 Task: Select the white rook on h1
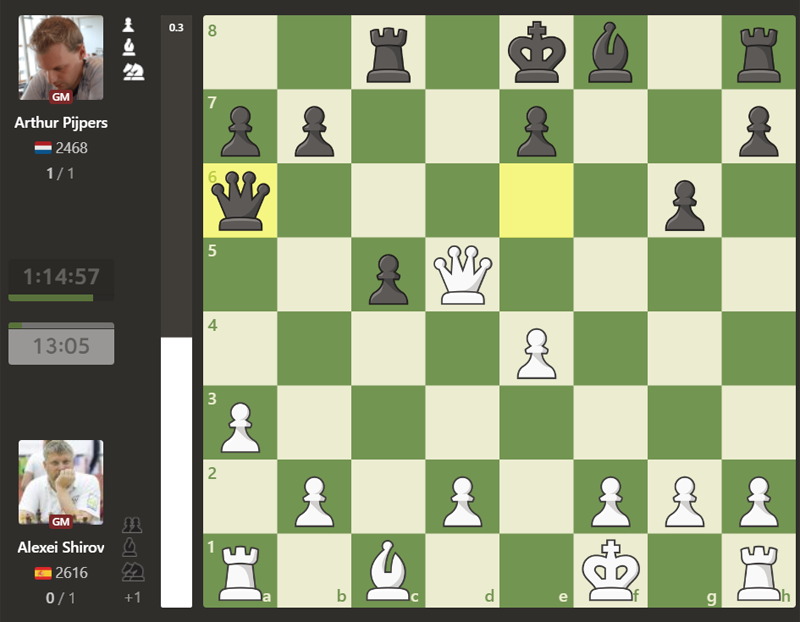click(x=758, y=570)
